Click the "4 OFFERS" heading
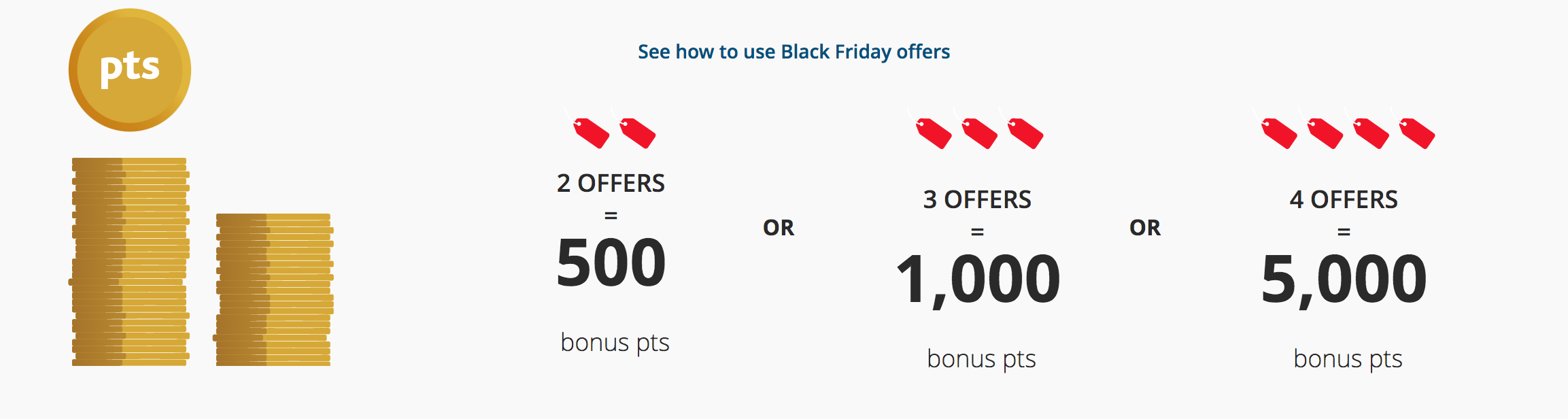 [1344, 199]
